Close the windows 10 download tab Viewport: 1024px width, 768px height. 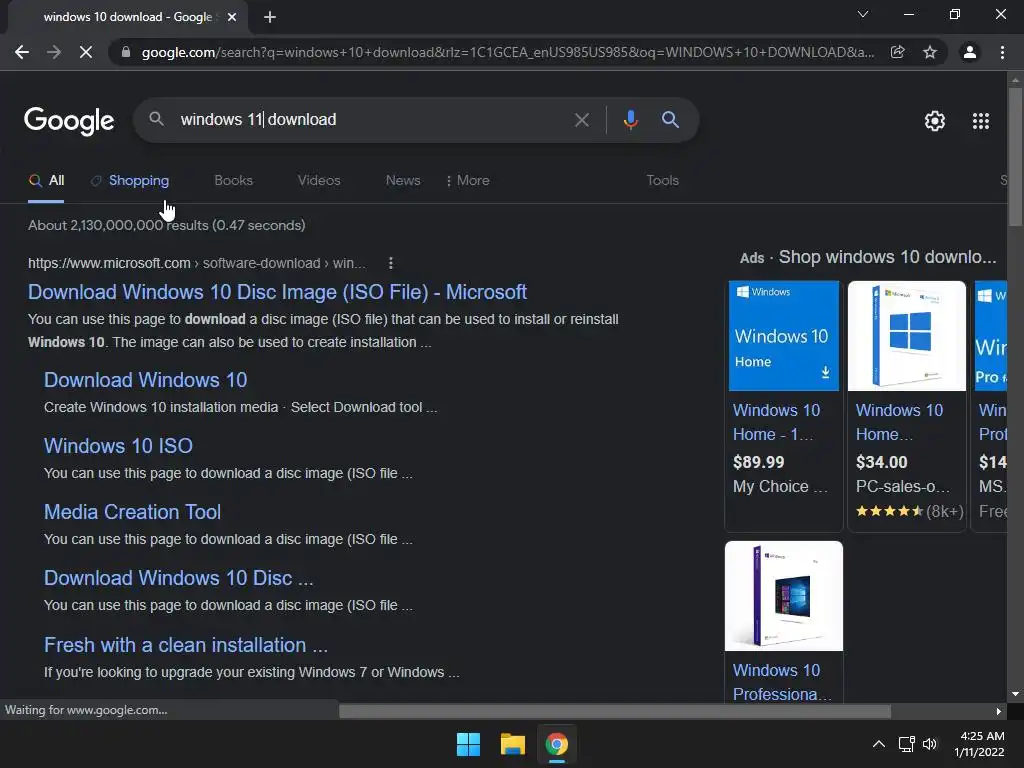(x=232, y=17)
